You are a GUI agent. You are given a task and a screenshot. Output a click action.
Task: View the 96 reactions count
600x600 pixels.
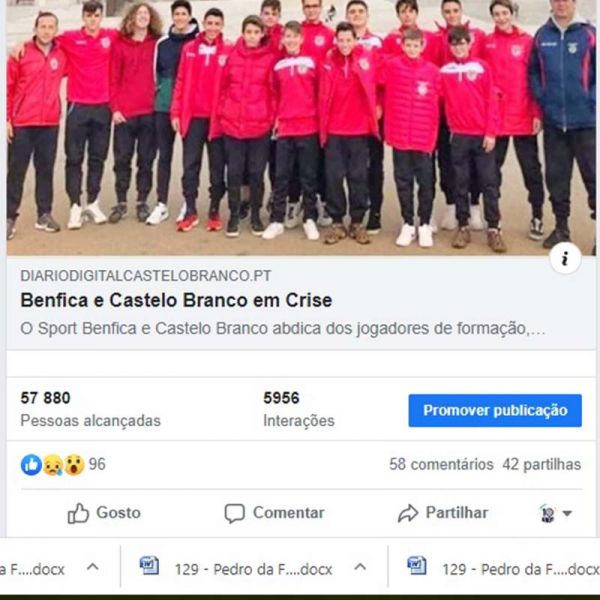point(97,464)
